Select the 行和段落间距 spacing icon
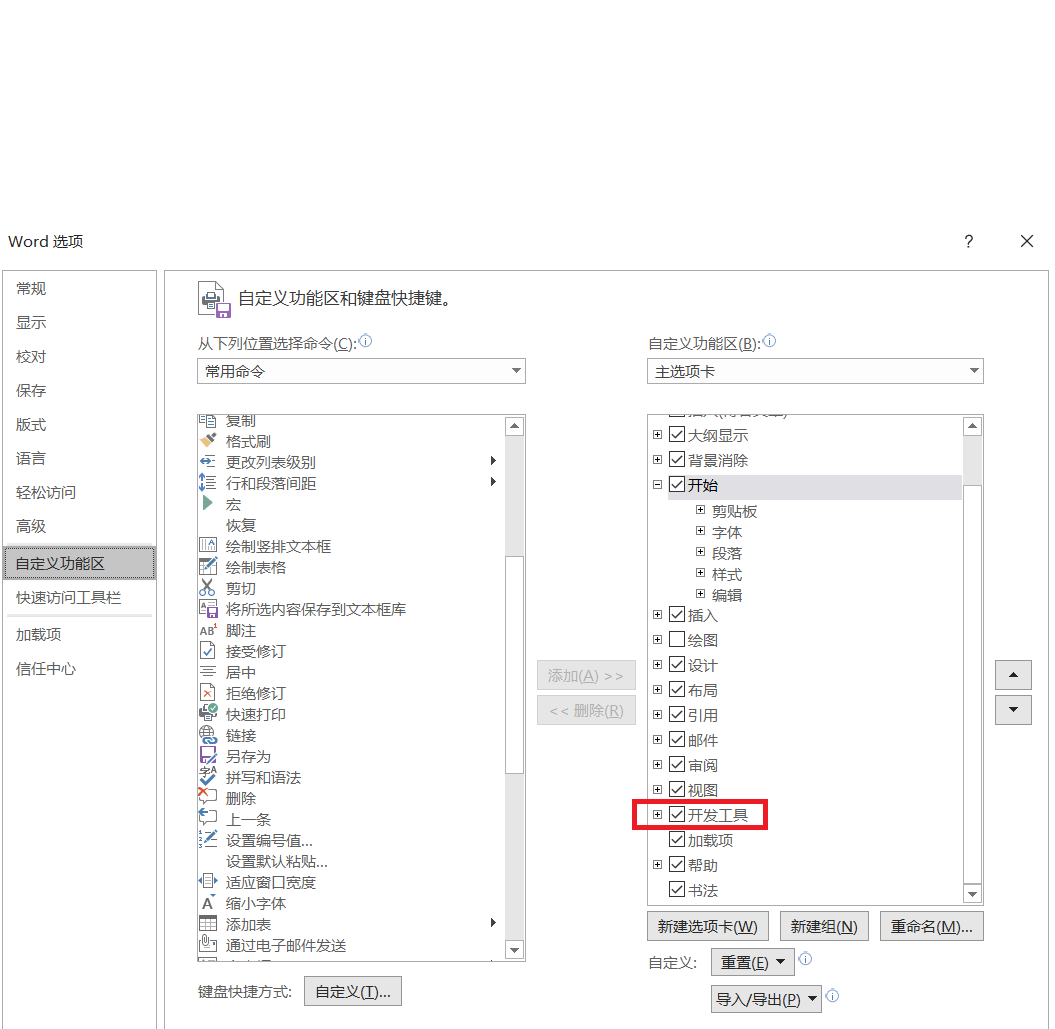This screenshot has height=1029, width=1055. 208,483
